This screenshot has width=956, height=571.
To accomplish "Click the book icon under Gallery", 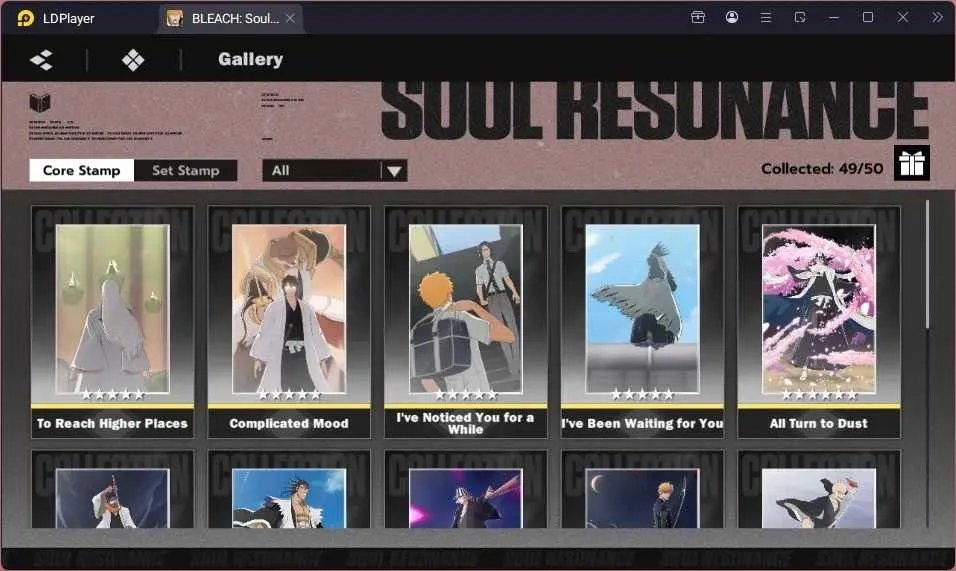I will pos(40,103).
